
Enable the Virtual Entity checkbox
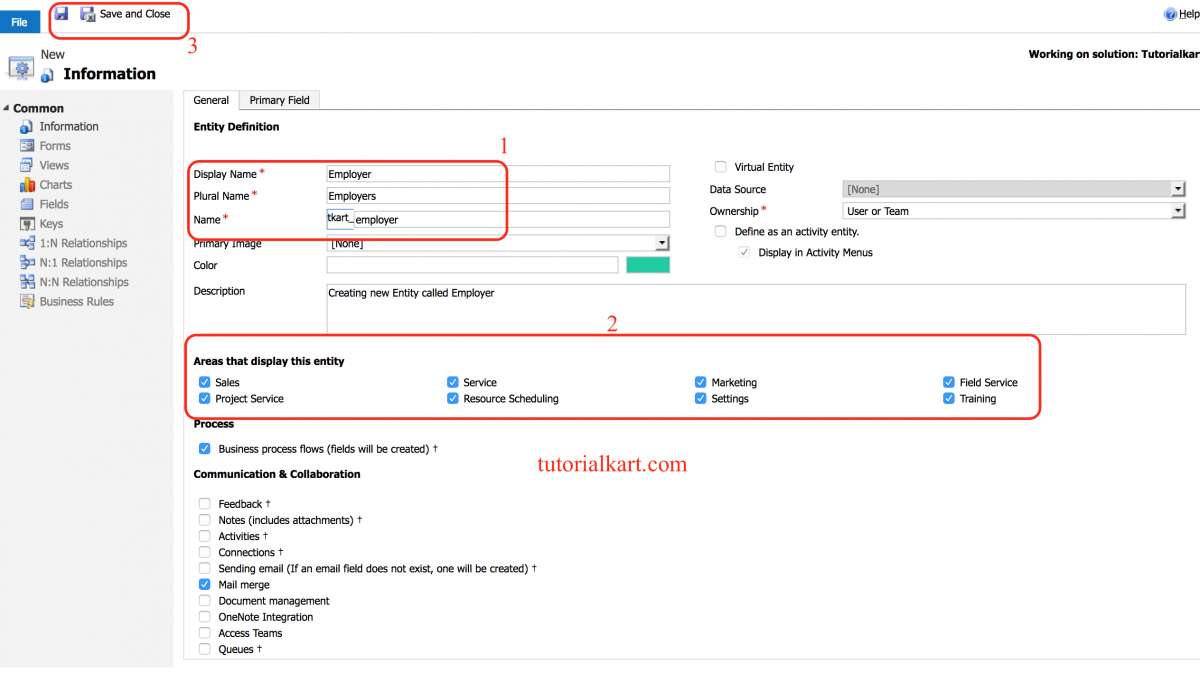pyautogui.click(x=720, y=167)
